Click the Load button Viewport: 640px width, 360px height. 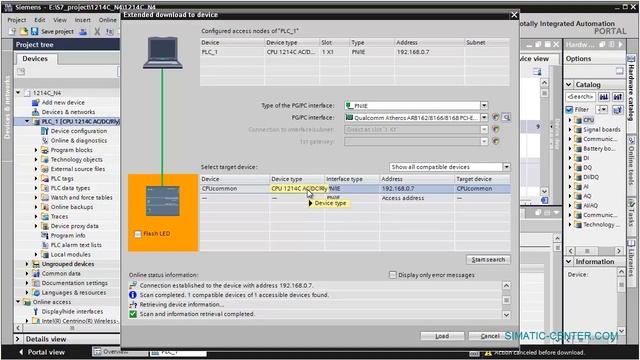pos(442,336)
